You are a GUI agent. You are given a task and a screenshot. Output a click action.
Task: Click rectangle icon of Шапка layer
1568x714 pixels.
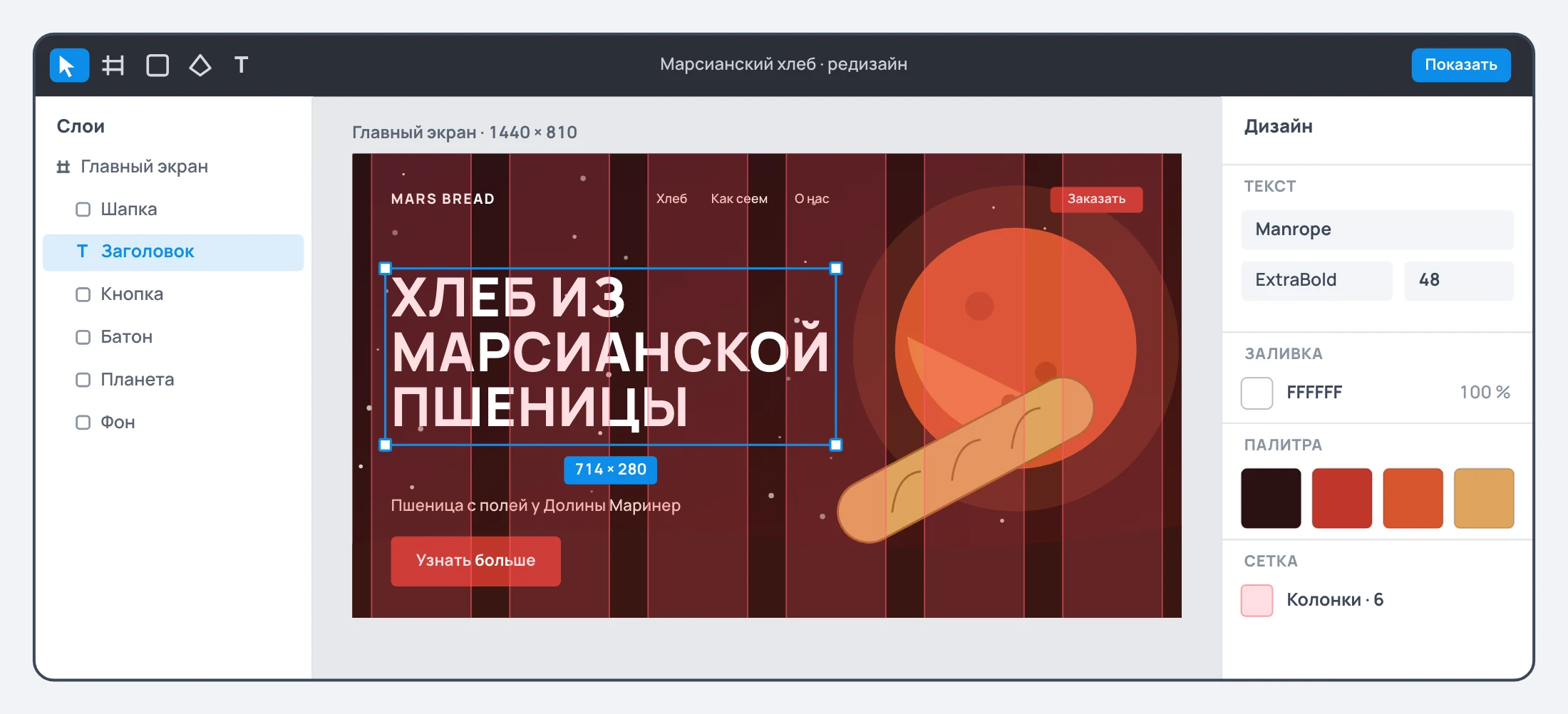83,209
